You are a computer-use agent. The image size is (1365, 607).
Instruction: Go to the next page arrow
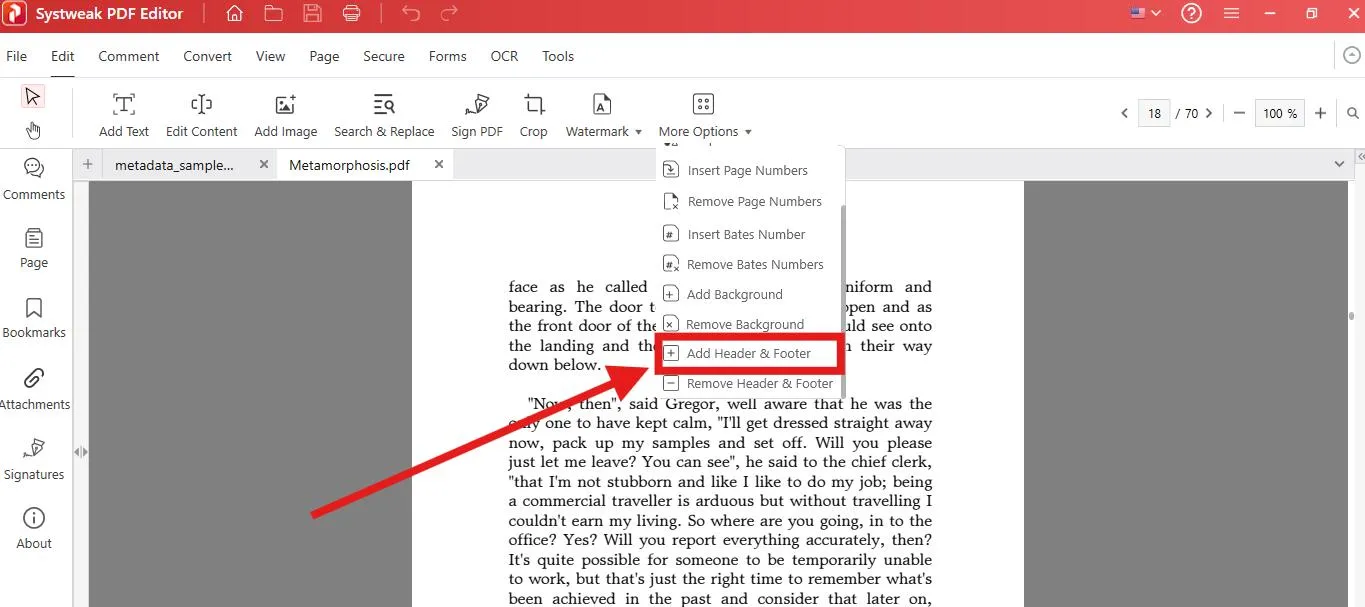click(1209, 114)
